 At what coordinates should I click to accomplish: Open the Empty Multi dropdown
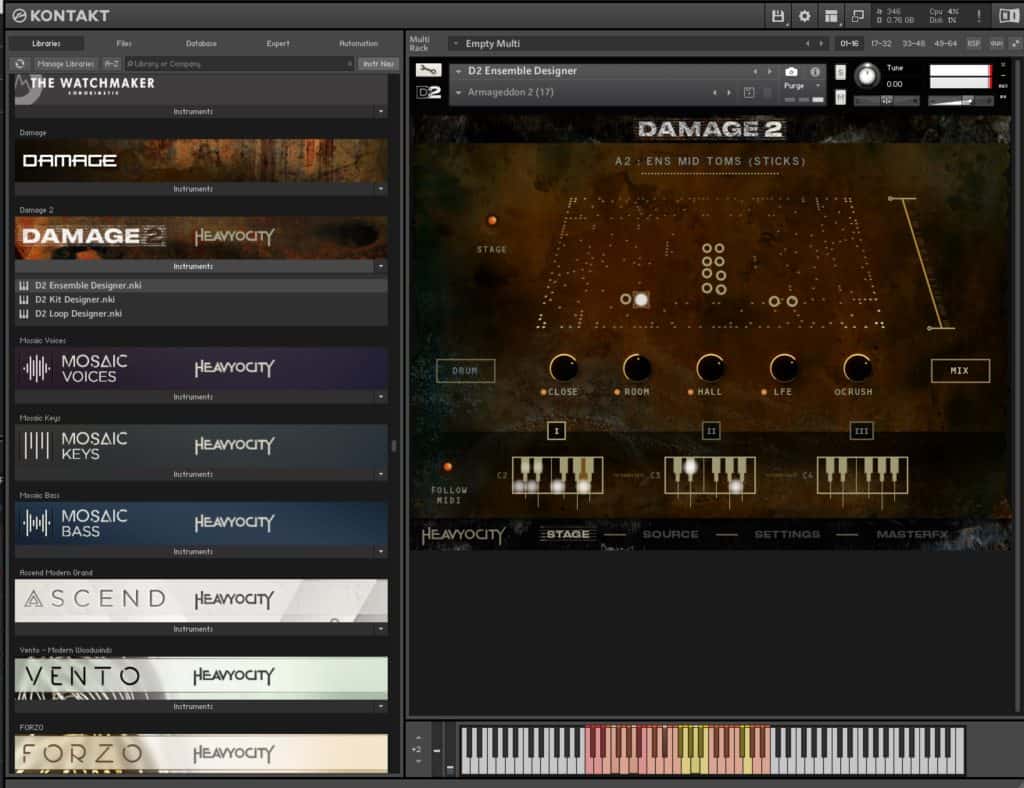point(455,44)
